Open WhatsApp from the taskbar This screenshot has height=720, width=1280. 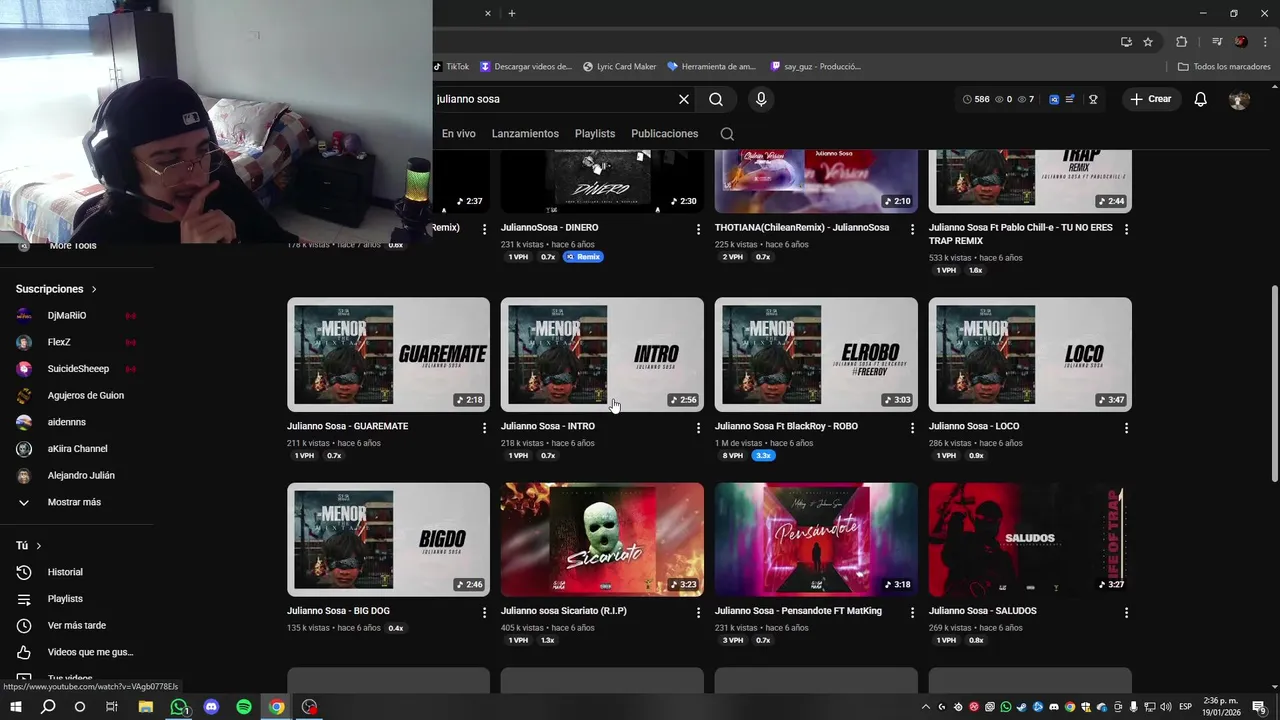(x=179, y=707)
